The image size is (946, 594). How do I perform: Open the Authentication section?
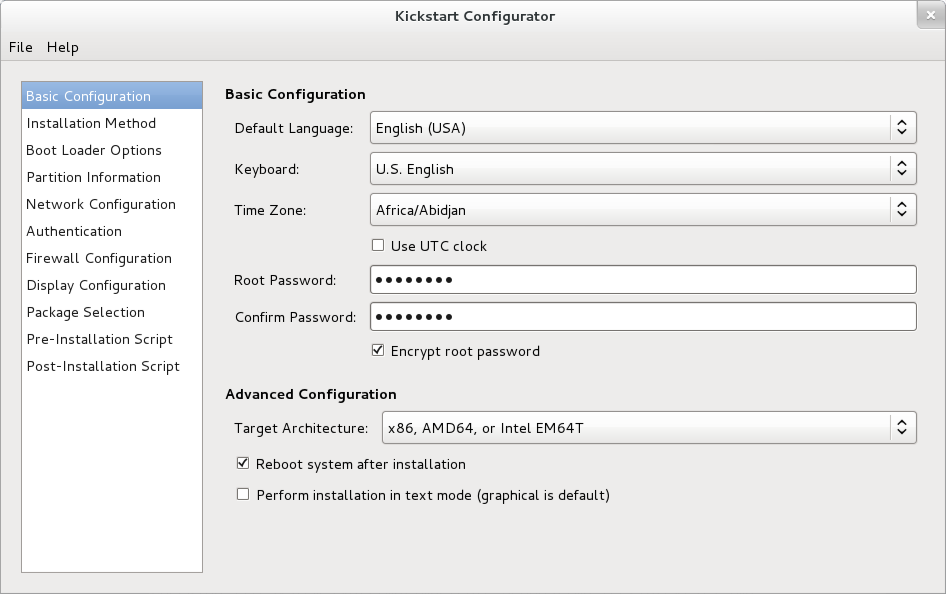coord(74,231)
